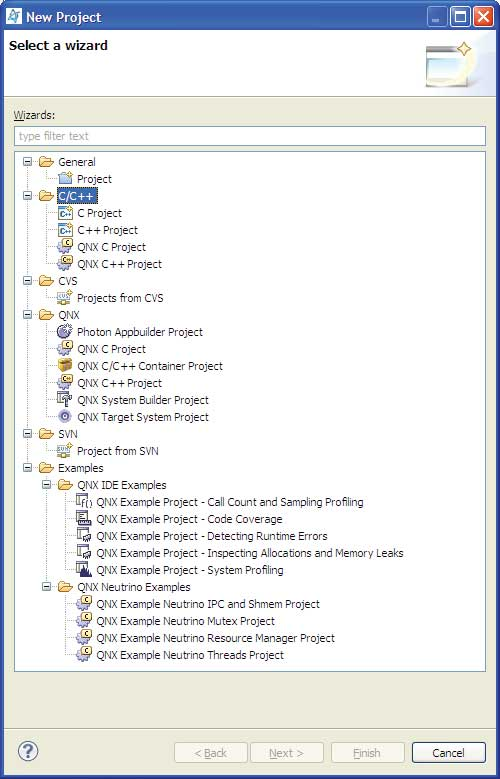Select C Project under C/C++
Viewport: 500px width, 779px height.
(99, 213)
